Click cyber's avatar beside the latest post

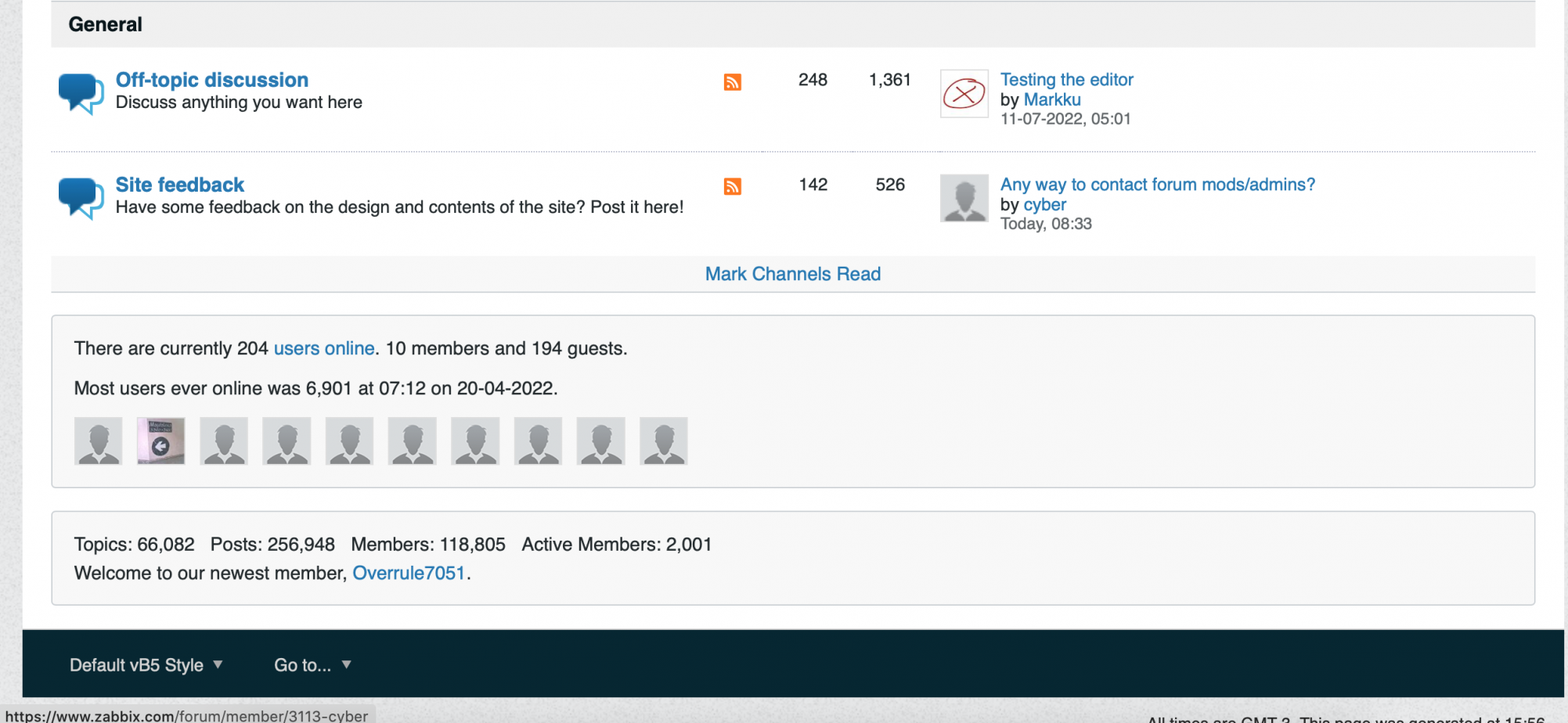[x=964, y=199]
